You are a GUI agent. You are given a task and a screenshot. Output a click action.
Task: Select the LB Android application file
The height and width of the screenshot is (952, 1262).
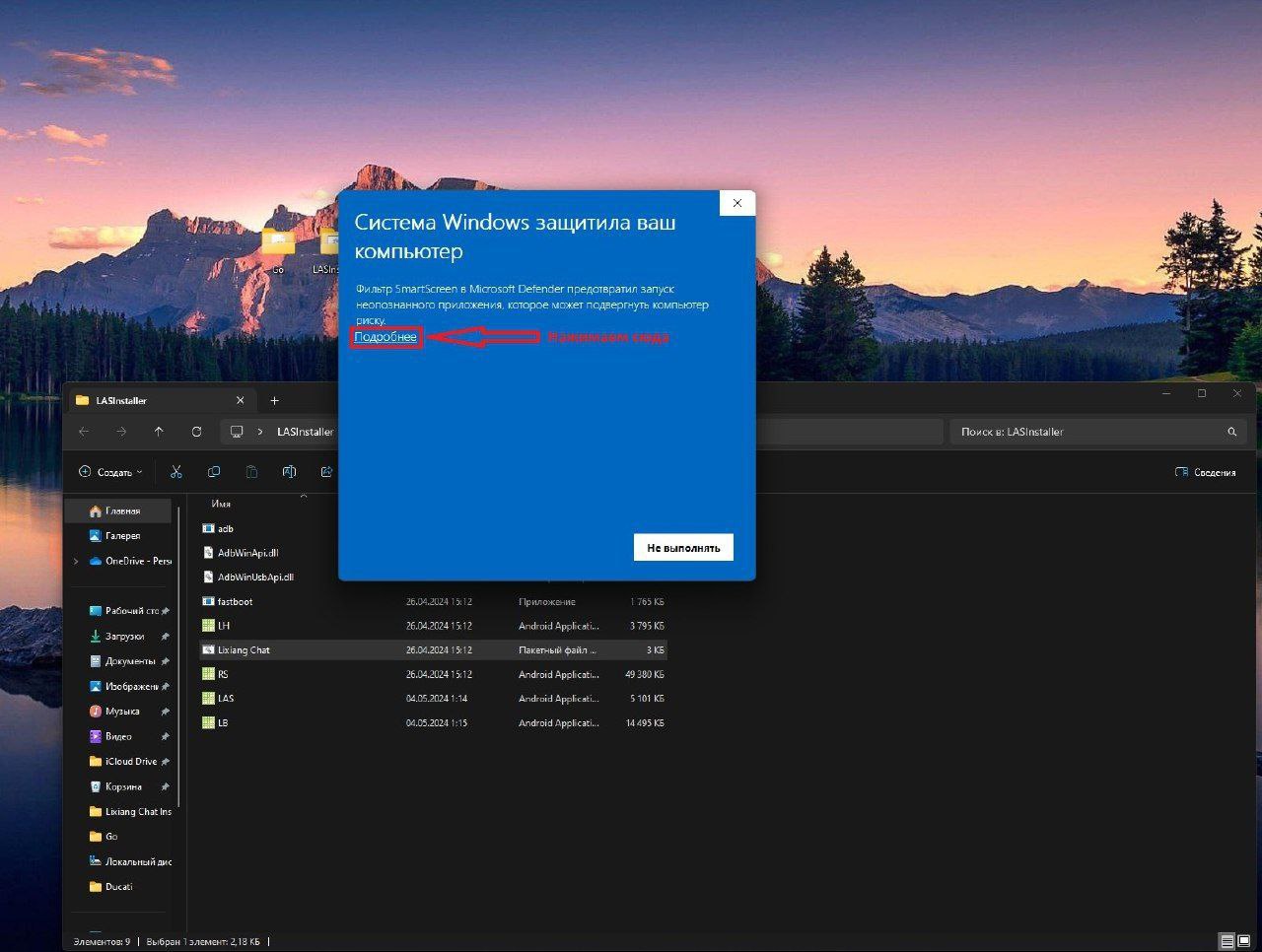(x=432, y=722)
